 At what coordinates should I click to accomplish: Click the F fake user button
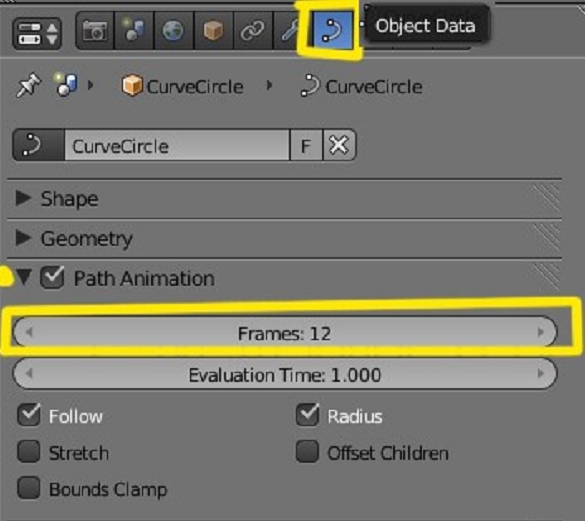pyautogui.click(x=306, y=145)
